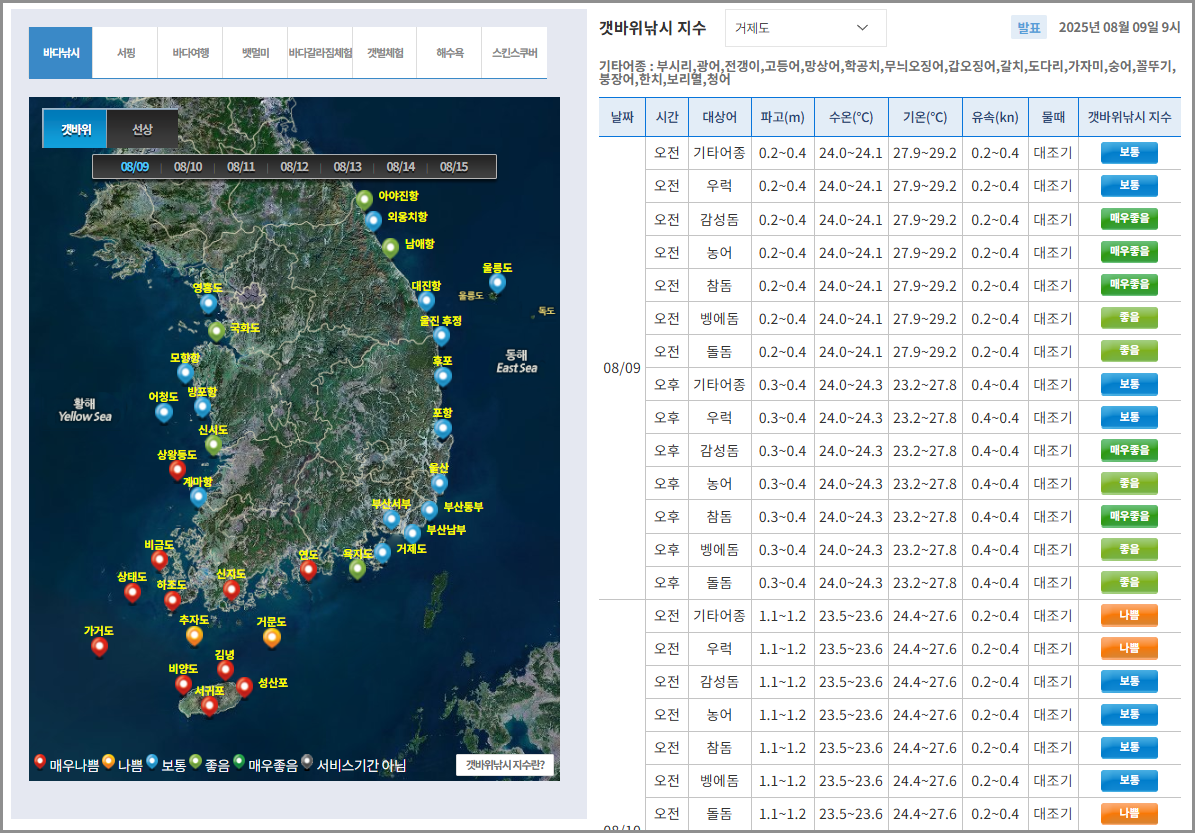1195x833 pixels.
Task: Click the first 매우좋음 index badge for 감성돔
Action: [x=1129, y=219]
